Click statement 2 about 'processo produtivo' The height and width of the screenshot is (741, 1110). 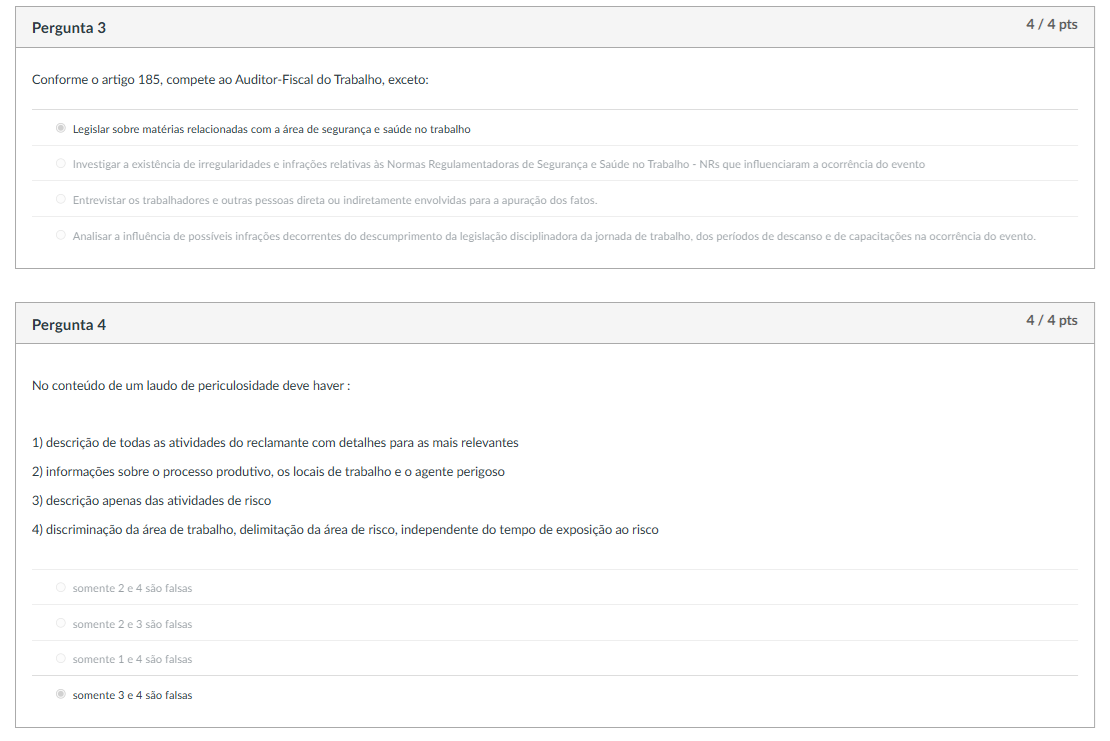pyautogui.click(x=268, y=472)
